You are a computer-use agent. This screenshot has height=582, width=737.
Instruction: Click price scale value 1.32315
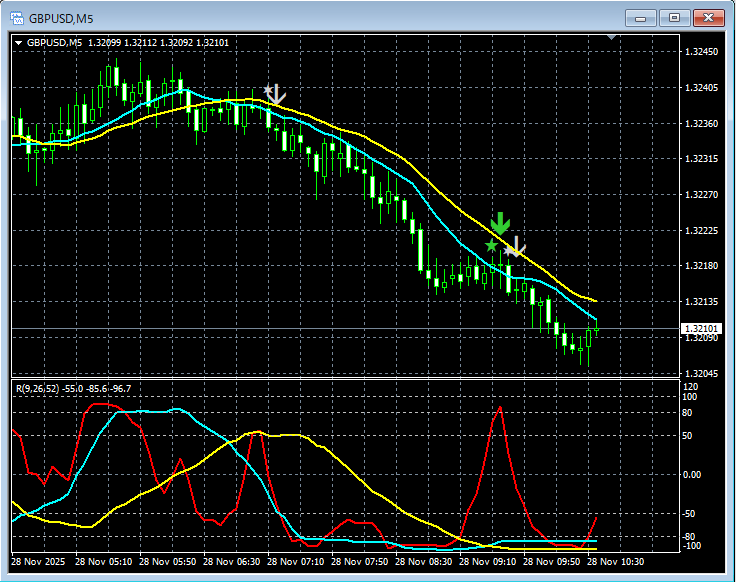(702, 159)
